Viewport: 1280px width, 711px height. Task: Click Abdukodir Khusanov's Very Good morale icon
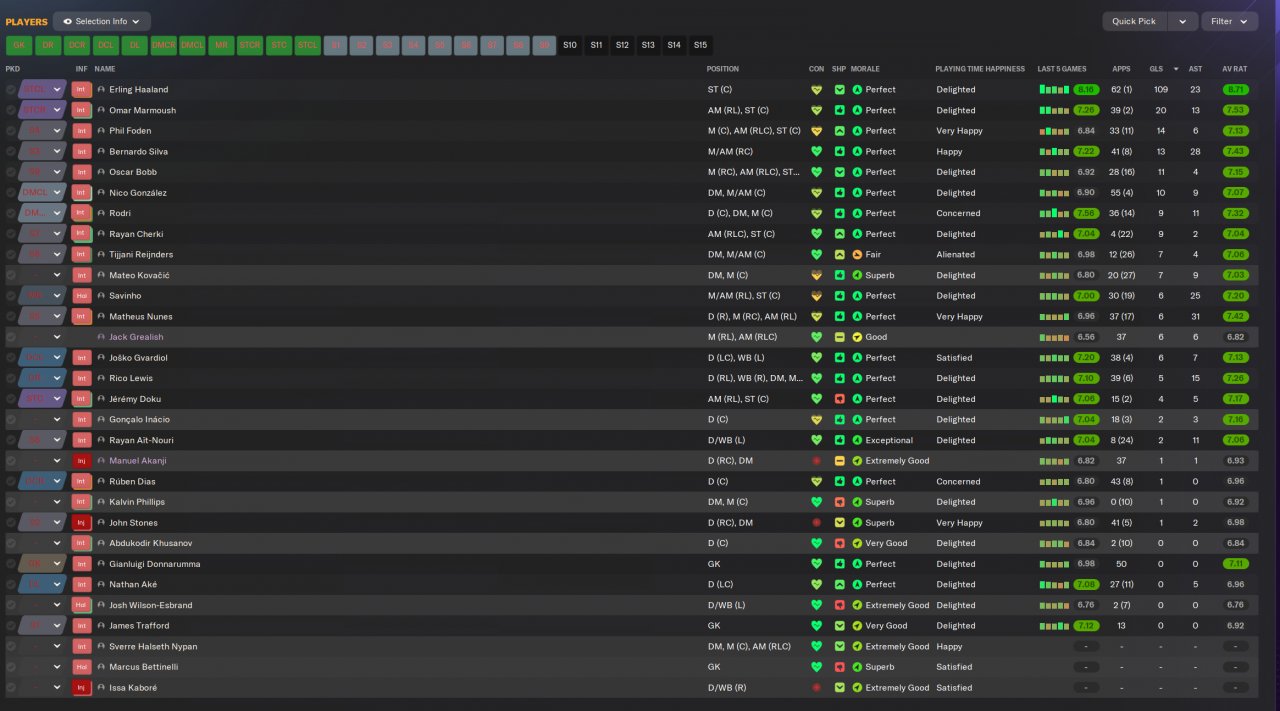tap(857, 543)
